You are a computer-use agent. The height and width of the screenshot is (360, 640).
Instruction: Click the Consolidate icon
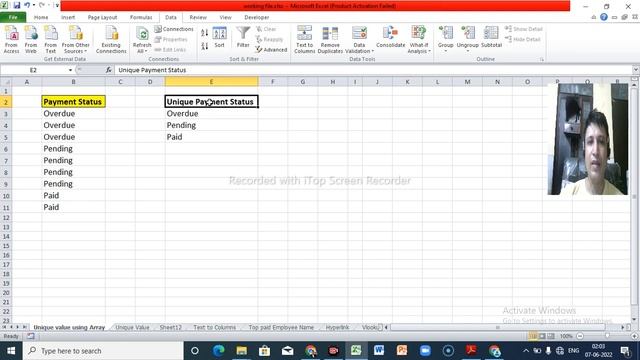[x=391, y=38]
